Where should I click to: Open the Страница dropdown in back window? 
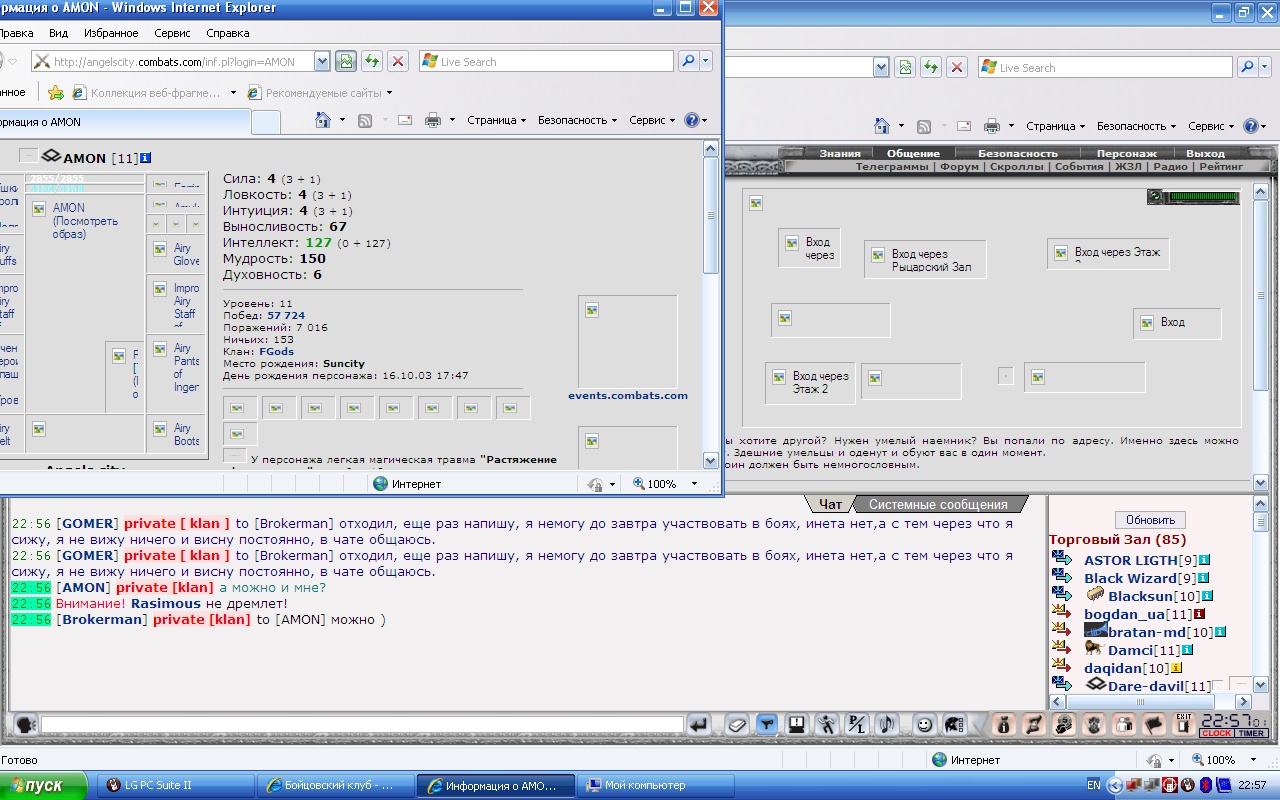[1055, 126]
